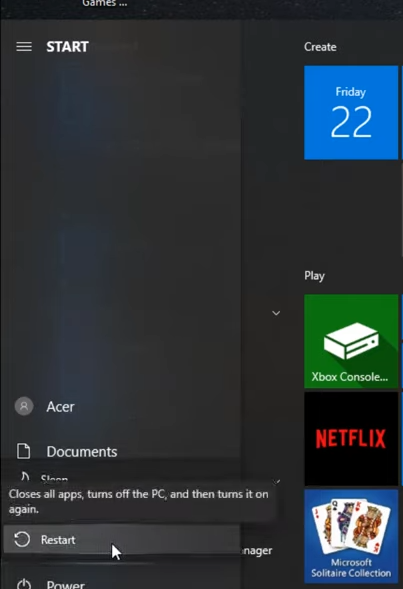This screenshot has width=403, height=589.
Task: Open the Acer account name
Action: (60, 406)
